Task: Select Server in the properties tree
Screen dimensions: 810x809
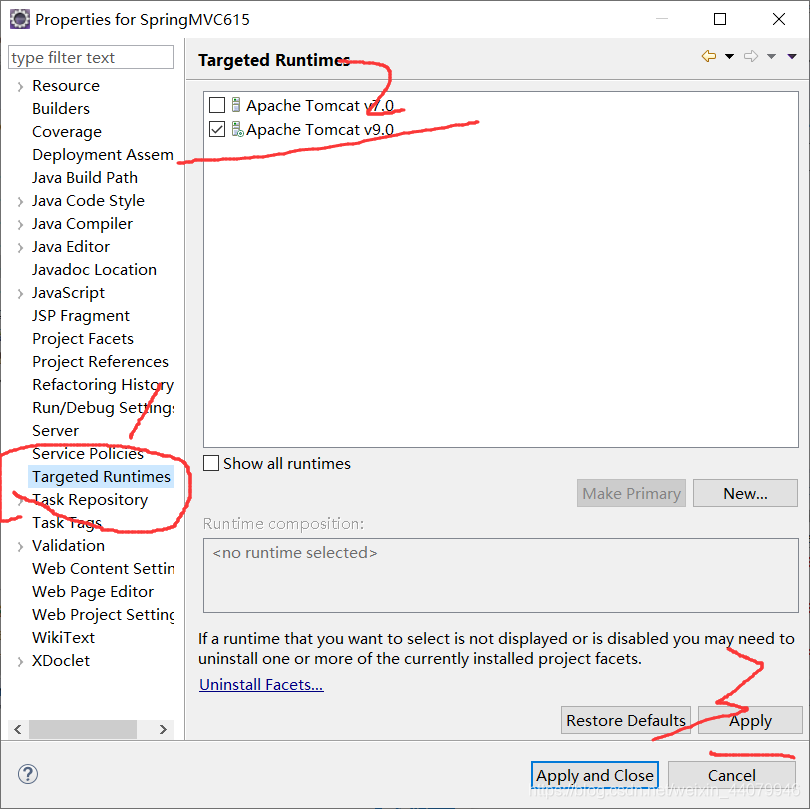Action: coord(55,430)
